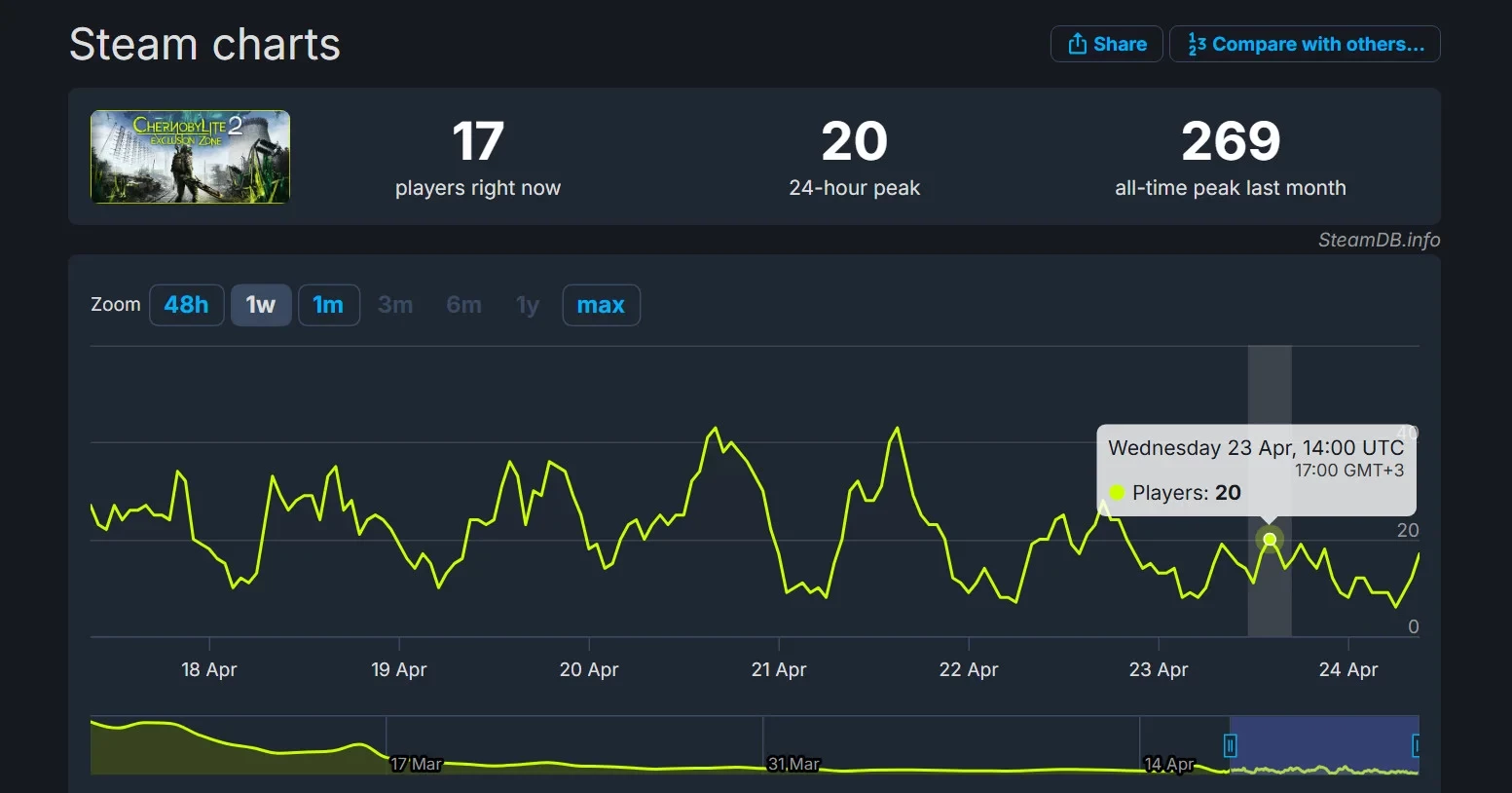1512x793 pixels.
Task: Click the Share button
Action: click(x=1106, y=44)
